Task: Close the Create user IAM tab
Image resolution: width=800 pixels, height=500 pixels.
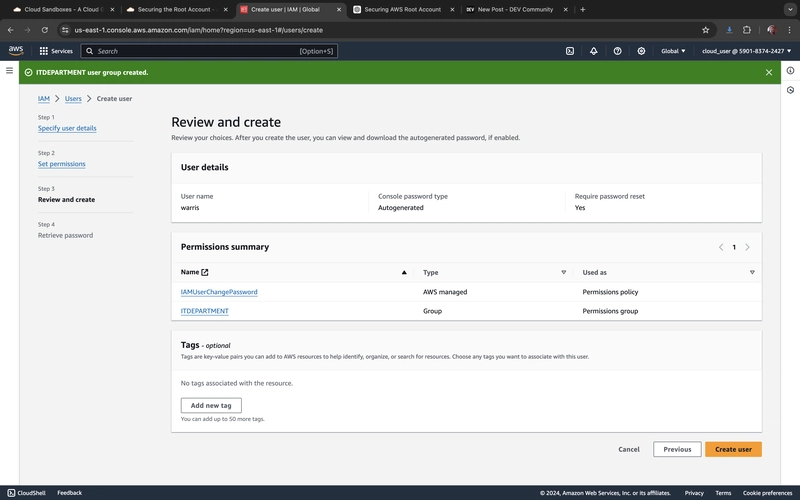Action: tap(339, 9)
